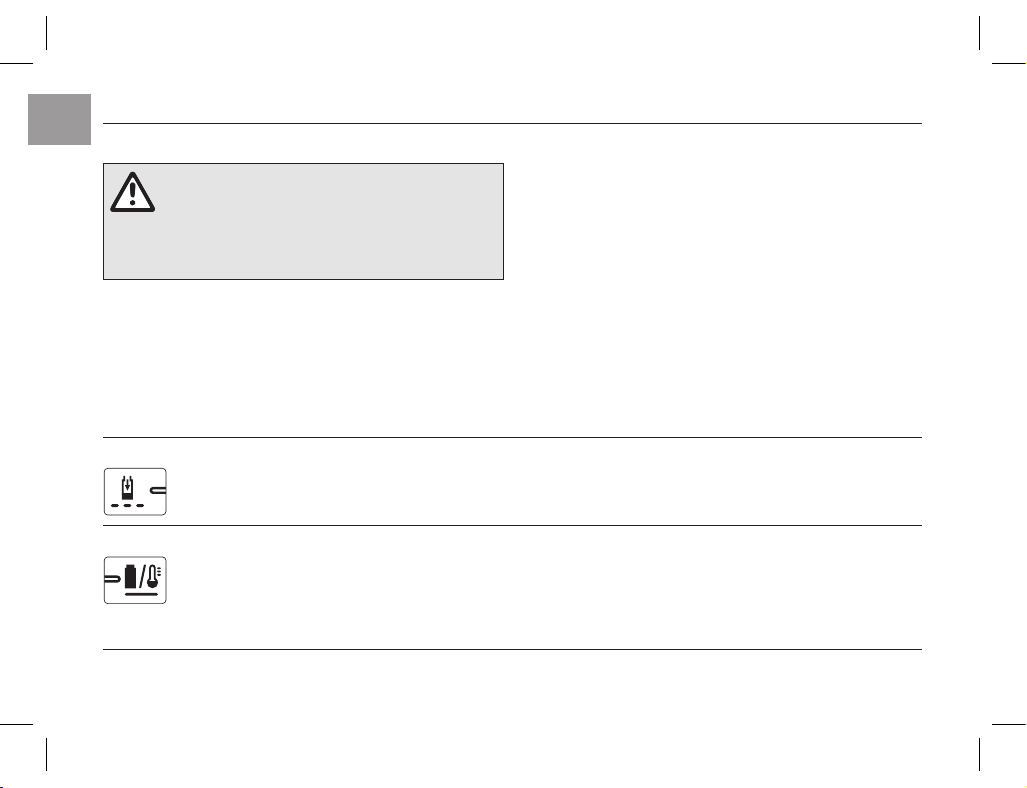Click the bottom horizontal rule of the page
Viewport: 1027px width, 788px height.
point(512,650)
